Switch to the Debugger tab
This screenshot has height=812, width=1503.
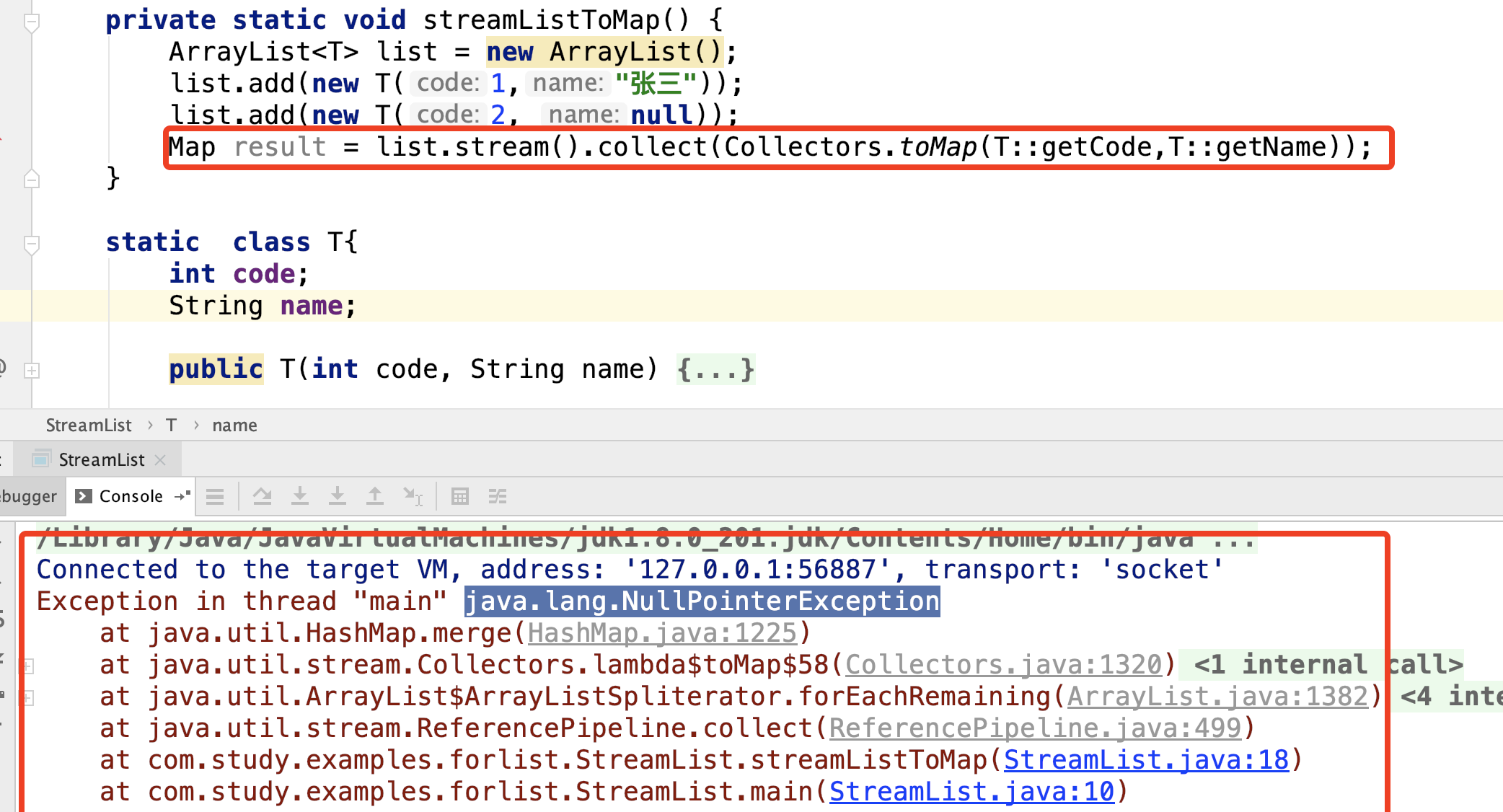[x=29, y=496]
